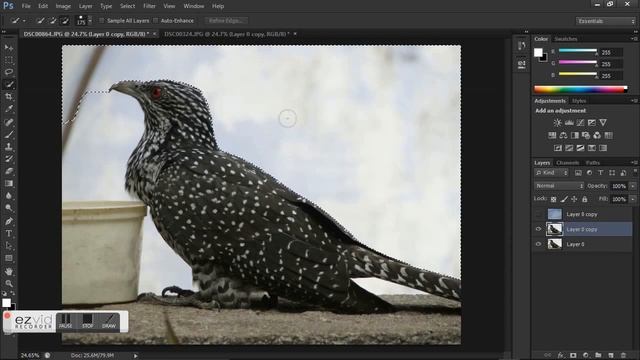
Task: Add Curves adjustment
Action: tap(580, 122)
